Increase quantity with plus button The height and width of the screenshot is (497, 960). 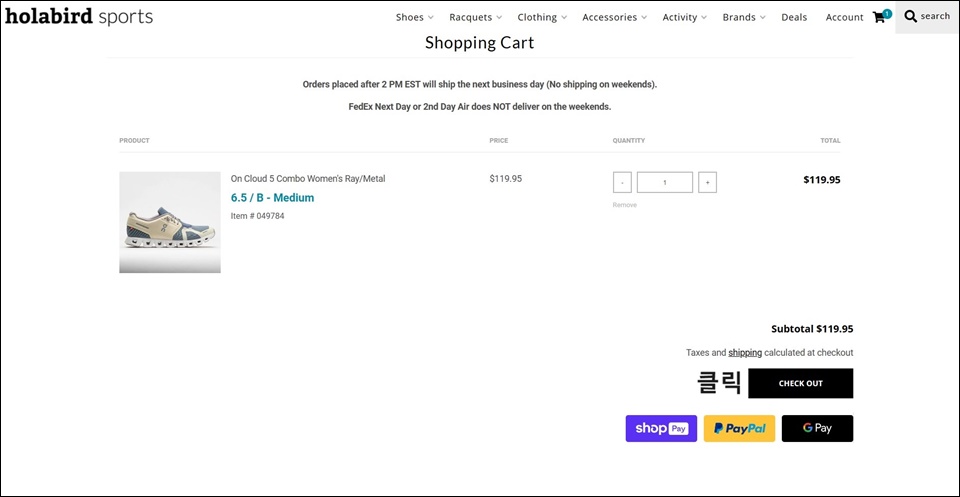[x=707, y=182]
